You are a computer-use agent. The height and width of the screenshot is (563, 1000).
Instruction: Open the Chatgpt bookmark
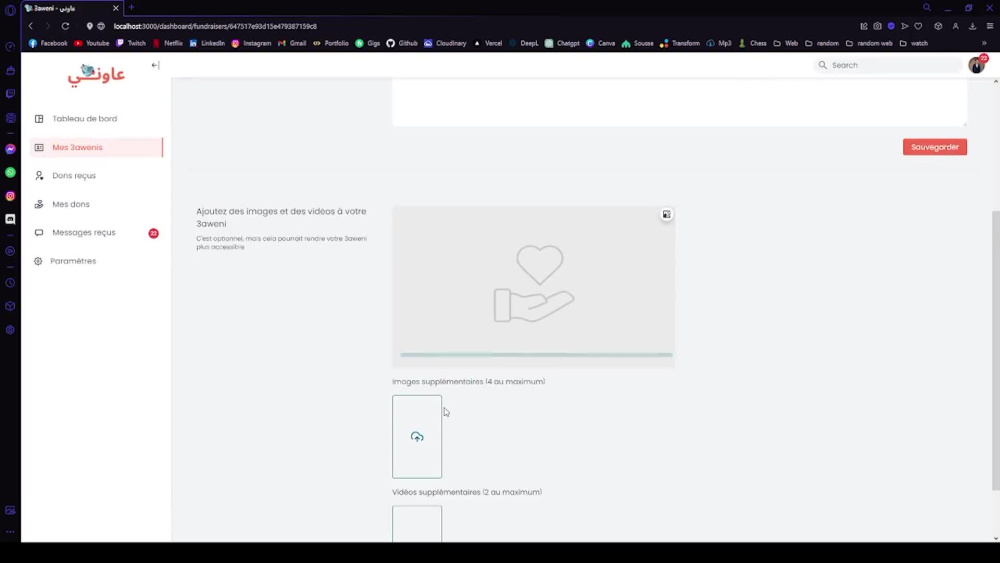pos(562,43)
